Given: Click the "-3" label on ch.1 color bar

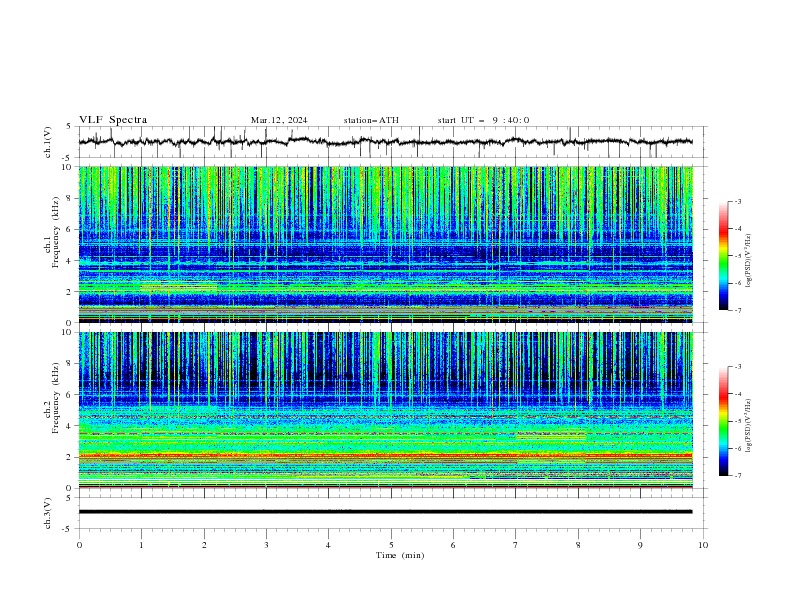Looking at the screenshot, I should 738,201.
